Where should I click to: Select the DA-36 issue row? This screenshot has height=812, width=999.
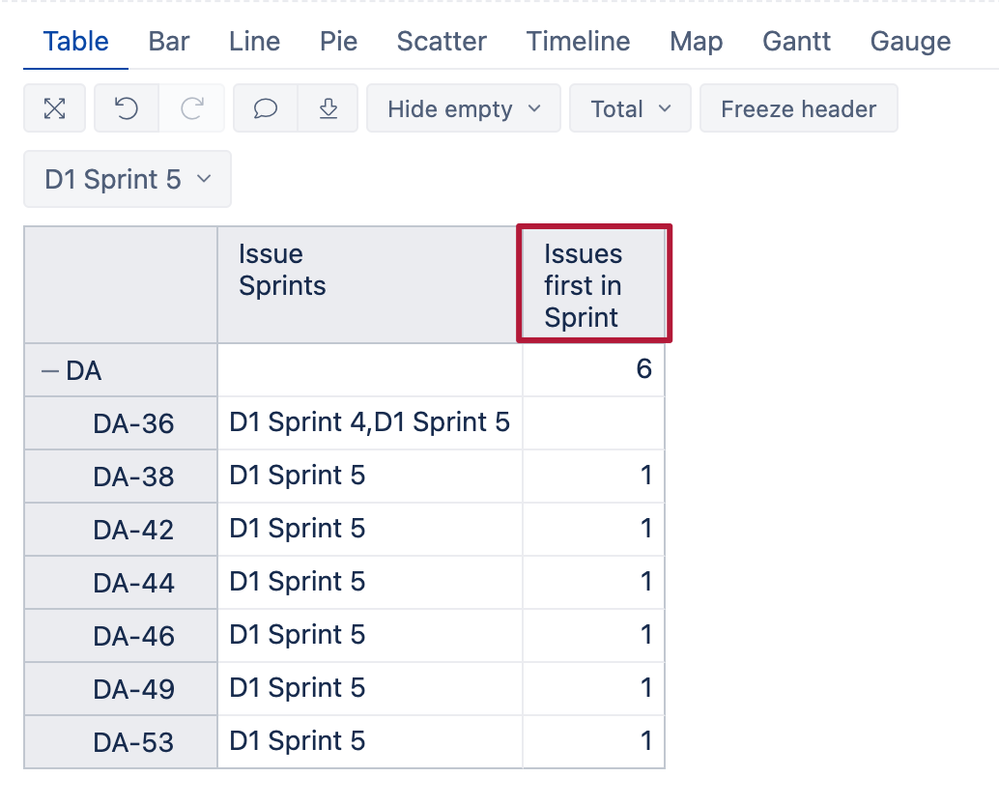coord(134,424)
